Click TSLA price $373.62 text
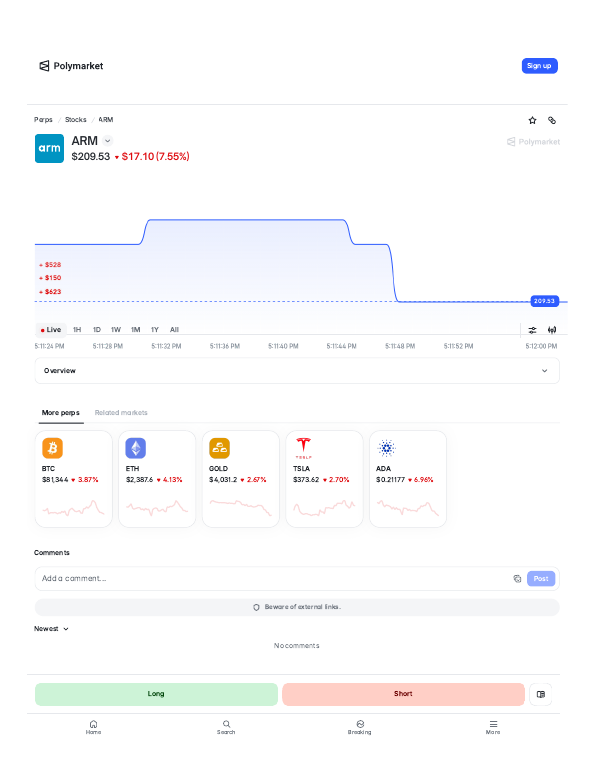The height and width of the screenshot is (770, 595). click(x=306, y=480)
